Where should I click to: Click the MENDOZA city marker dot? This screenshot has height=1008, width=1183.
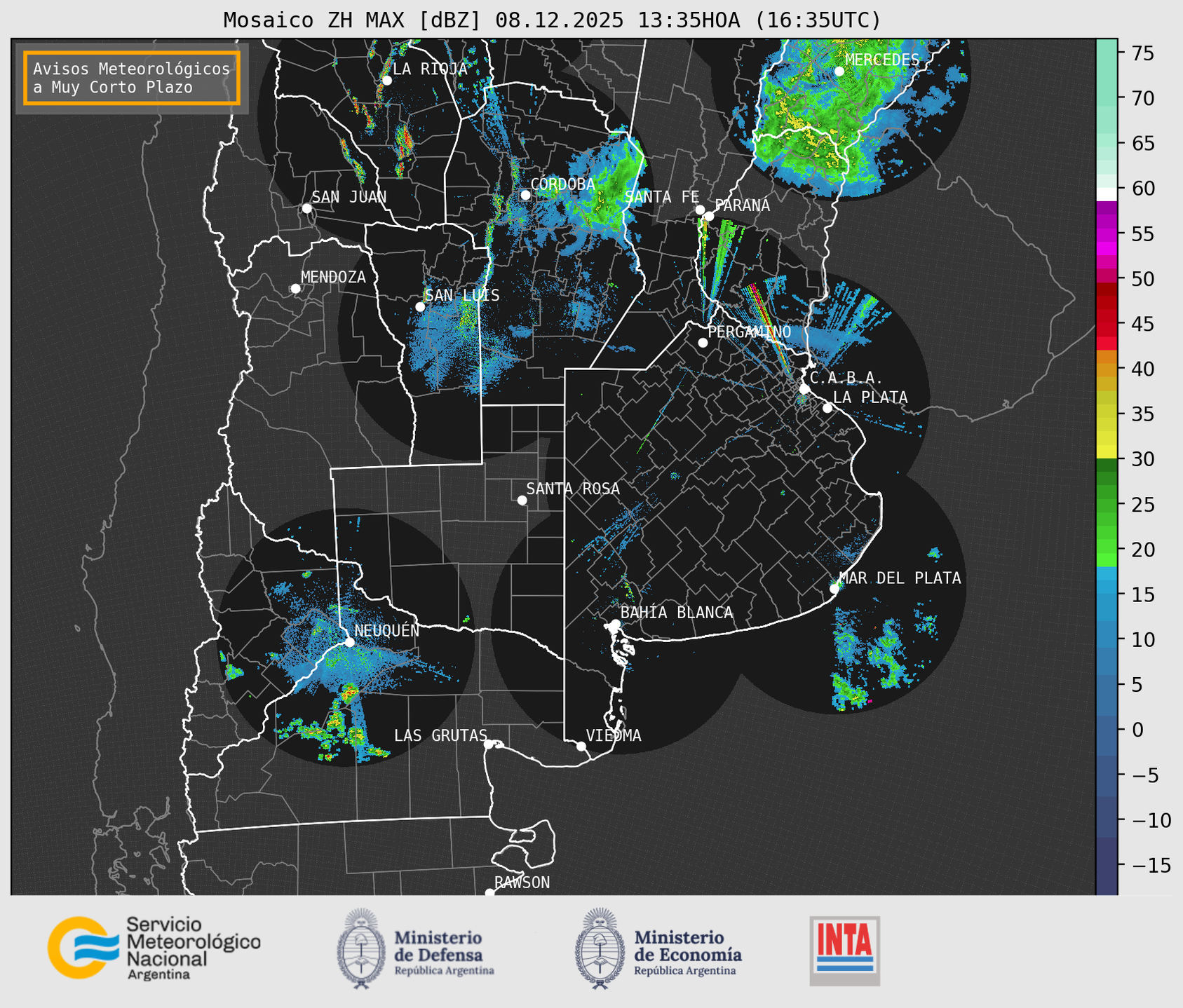[x=295, y=289]
